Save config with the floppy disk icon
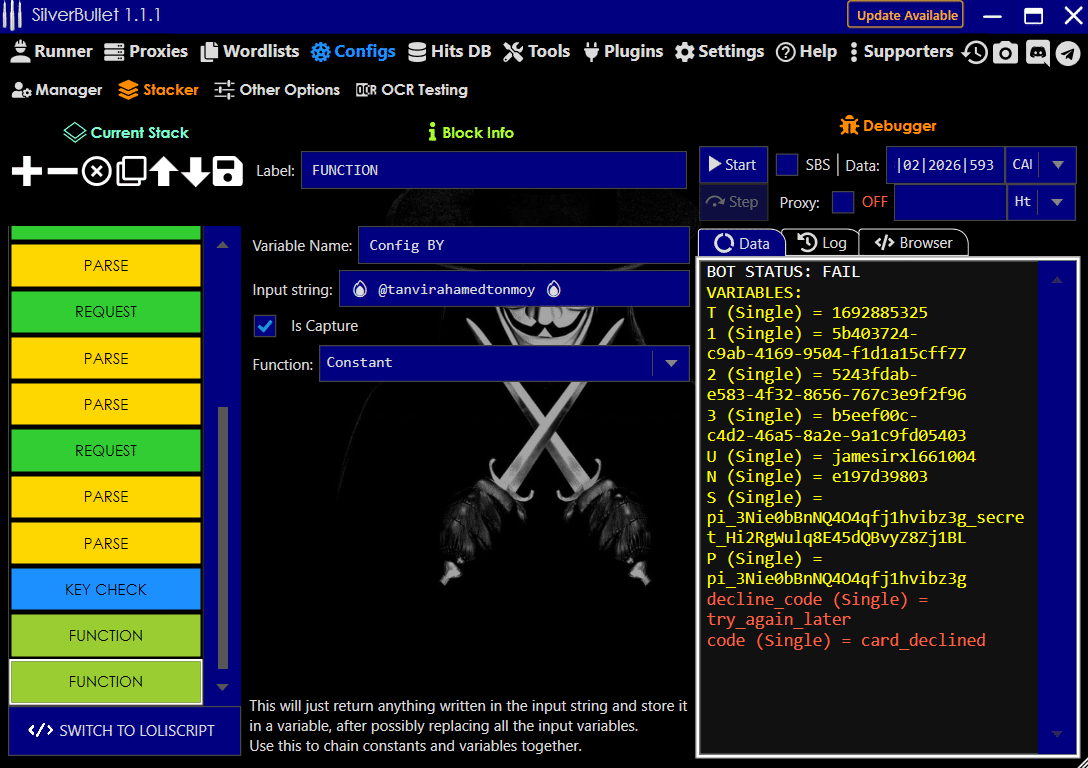The image size is (1088, 768). point(228,171)
